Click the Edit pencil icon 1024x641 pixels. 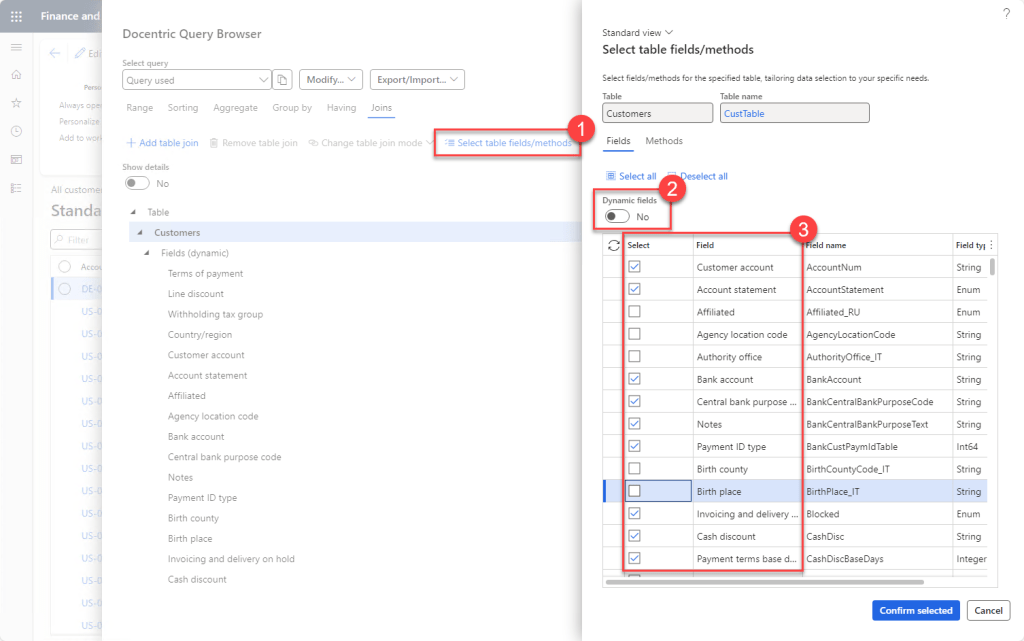[x=80, y=52]
